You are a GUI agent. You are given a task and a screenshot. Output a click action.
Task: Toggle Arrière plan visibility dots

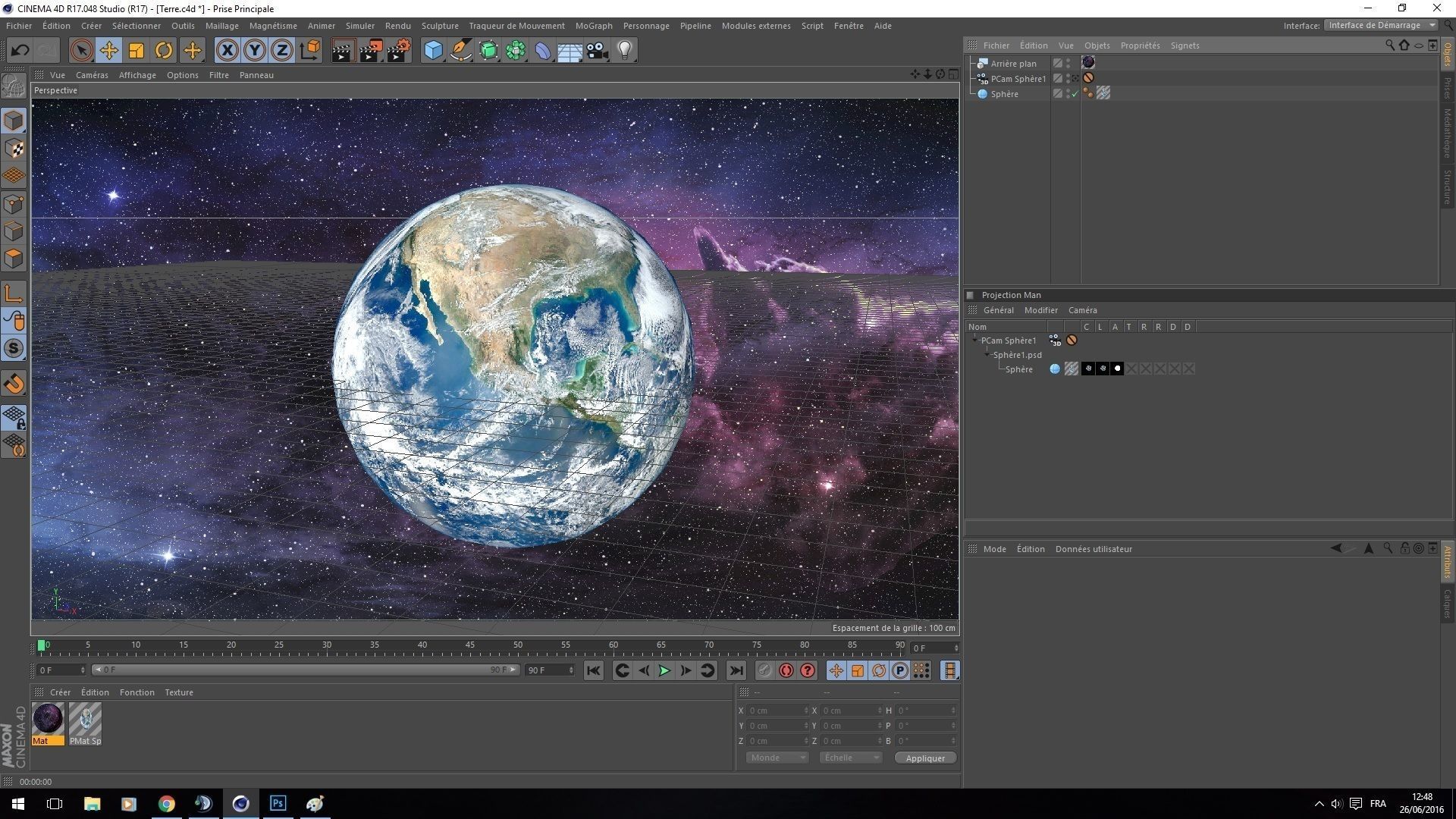[1068, 63]
